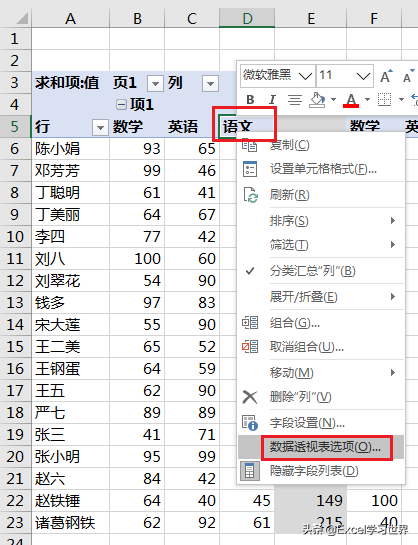
Task: Click the X delete icon
Action: pyautogui.click(x=250, y=397)
